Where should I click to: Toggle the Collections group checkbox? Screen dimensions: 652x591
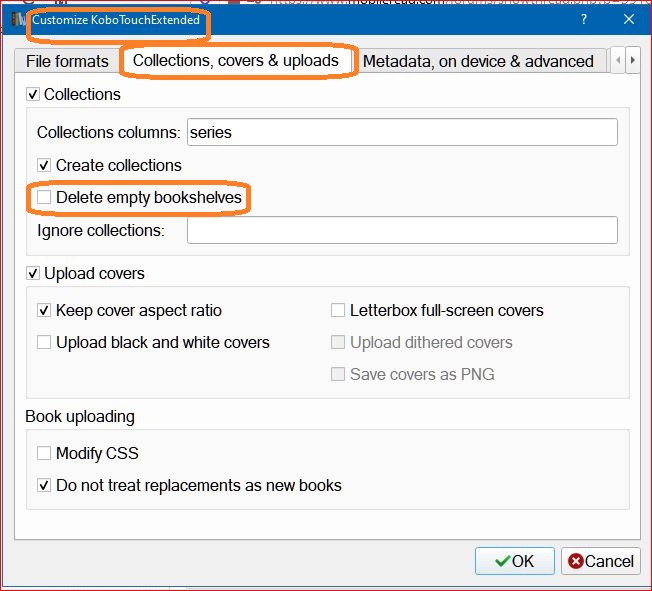coord(33,94)
